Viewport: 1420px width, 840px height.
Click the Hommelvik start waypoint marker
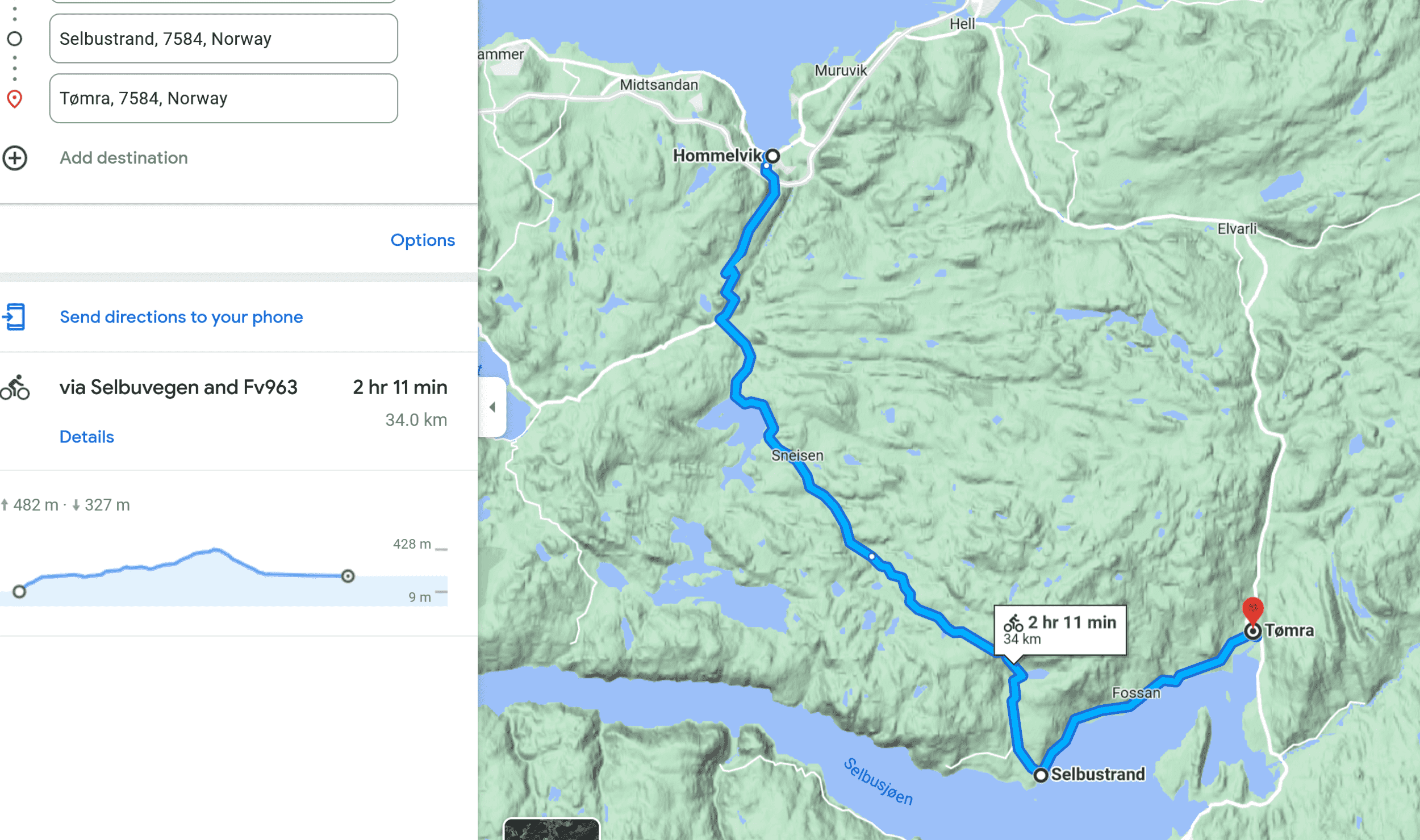click(772, 156)
